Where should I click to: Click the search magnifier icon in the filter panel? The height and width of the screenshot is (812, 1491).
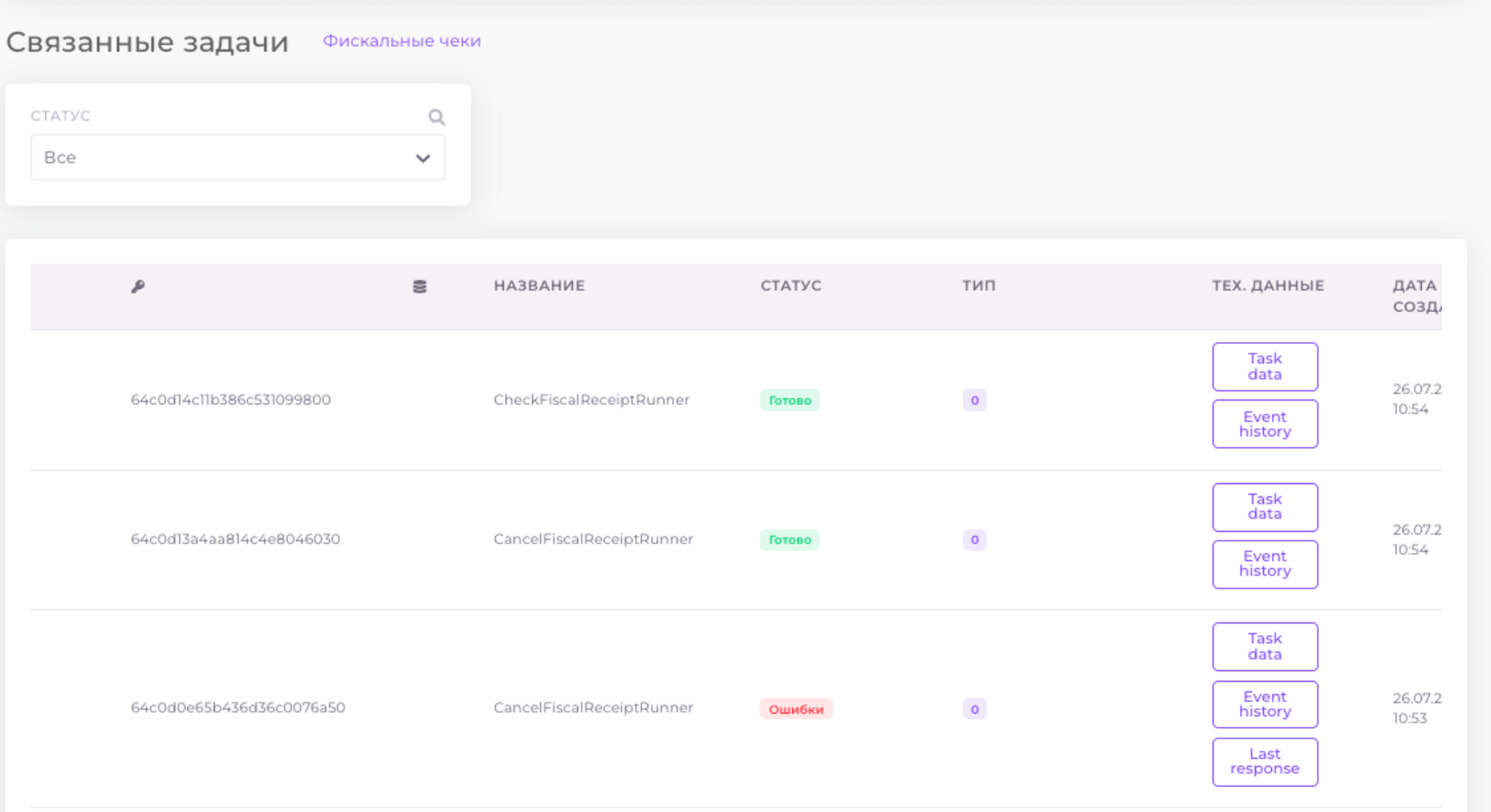coord(436,117)
